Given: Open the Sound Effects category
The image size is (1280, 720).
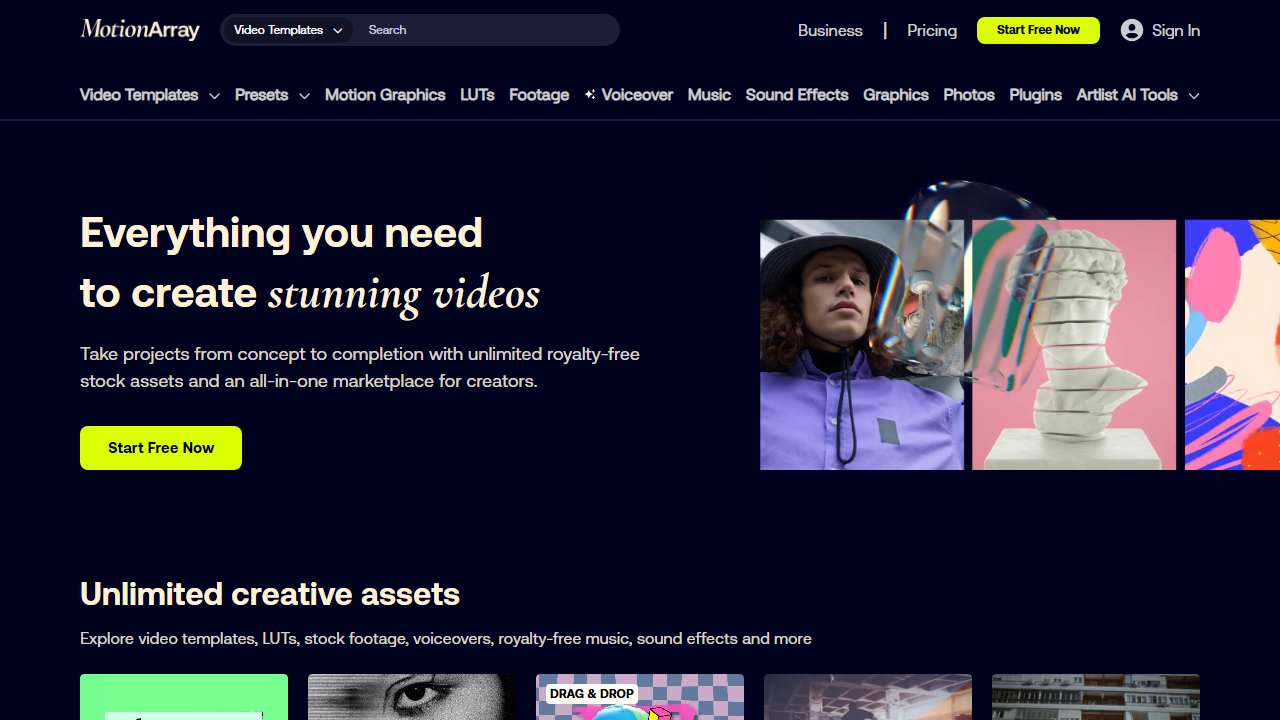Looking at the screenshot, I should click(797, 95).
